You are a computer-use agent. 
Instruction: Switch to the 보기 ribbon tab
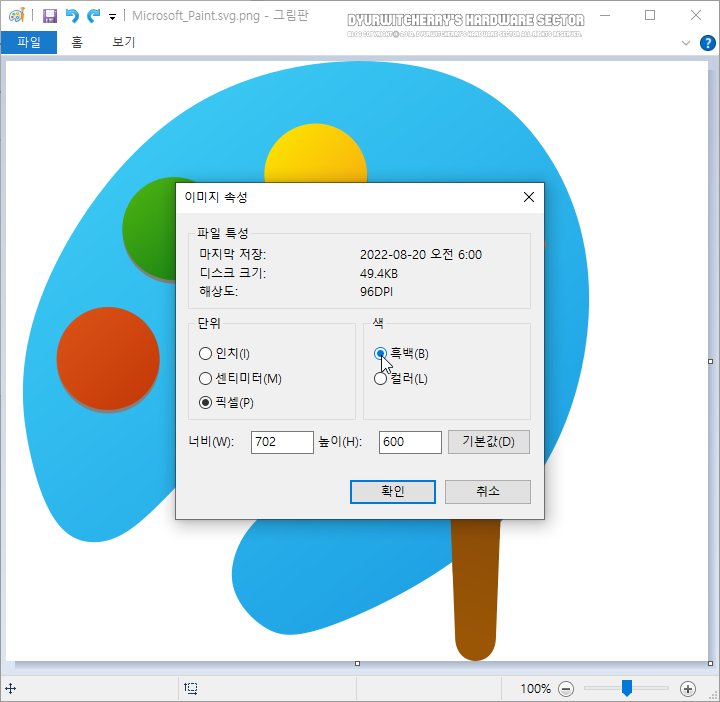[123, 42]
